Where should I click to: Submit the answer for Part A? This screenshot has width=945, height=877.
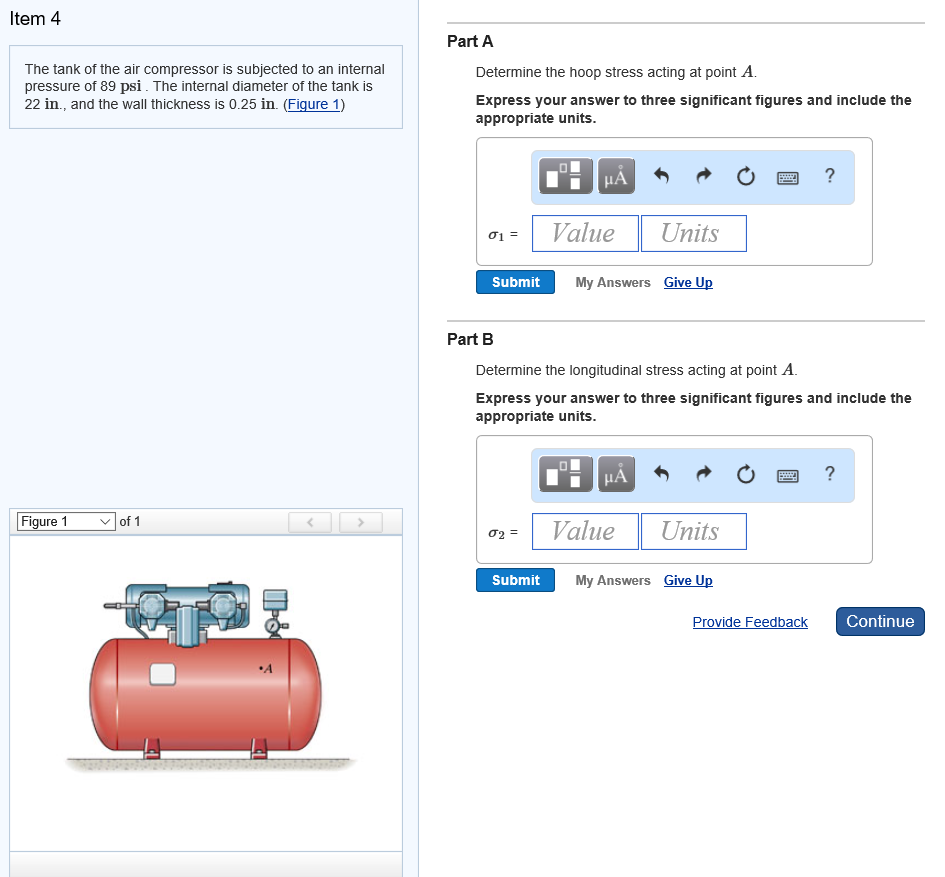point(515,282)
